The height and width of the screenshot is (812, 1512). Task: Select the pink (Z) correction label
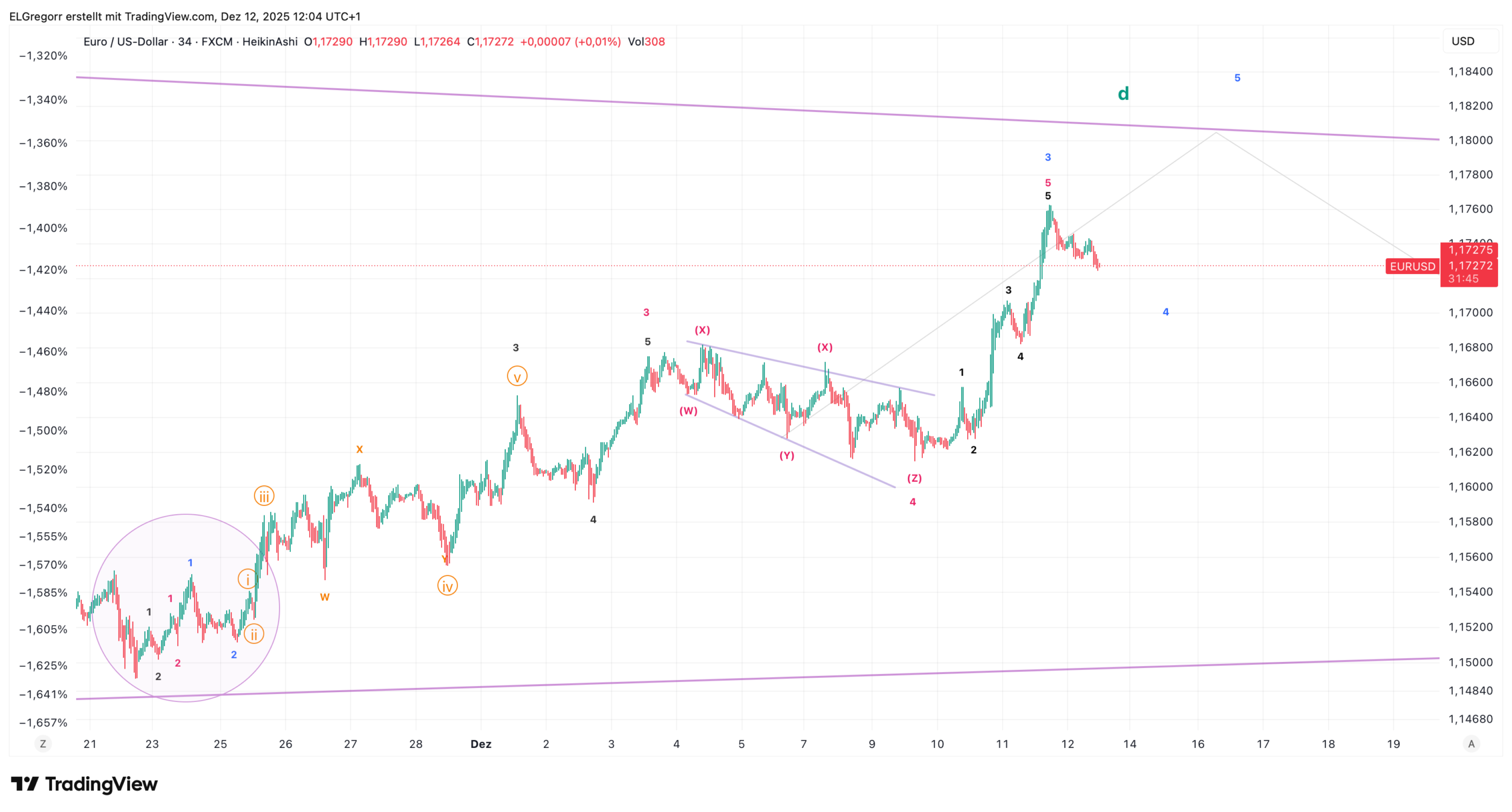coord(914,478)
